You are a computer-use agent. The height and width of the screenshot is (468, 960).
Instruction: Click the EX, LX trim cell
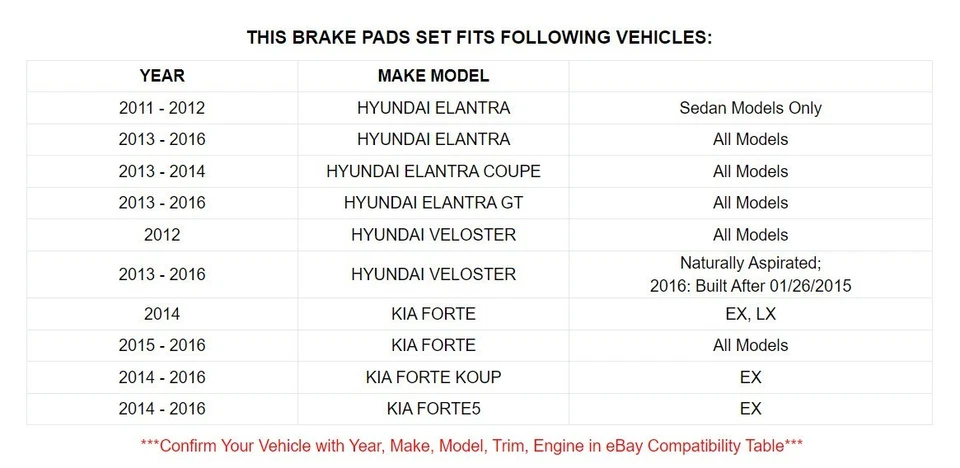750,314
